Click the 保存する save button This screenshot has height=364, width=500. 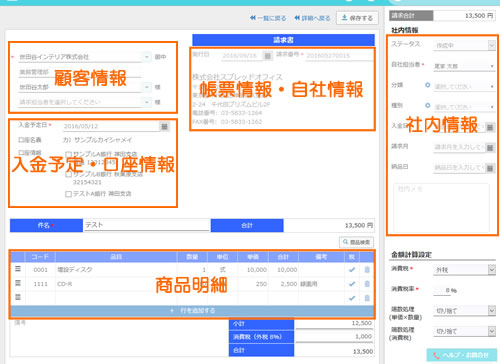[x=357, y=18]
